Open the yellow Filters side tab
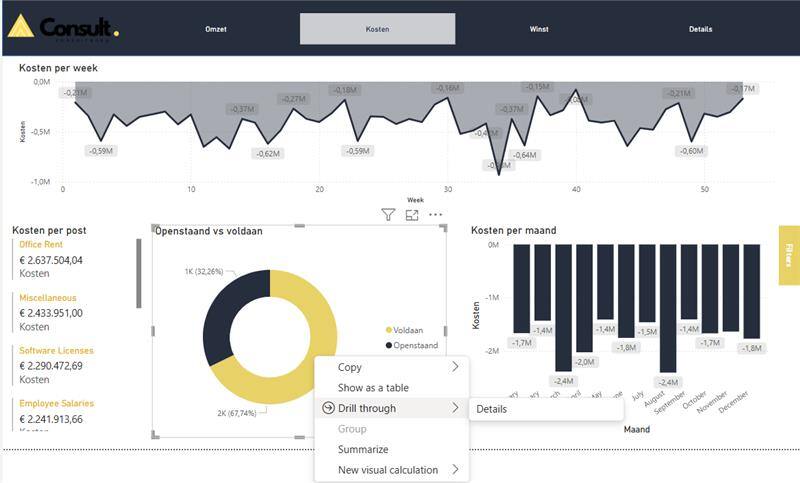Screen dimensions: 800x483 [788, 254]
